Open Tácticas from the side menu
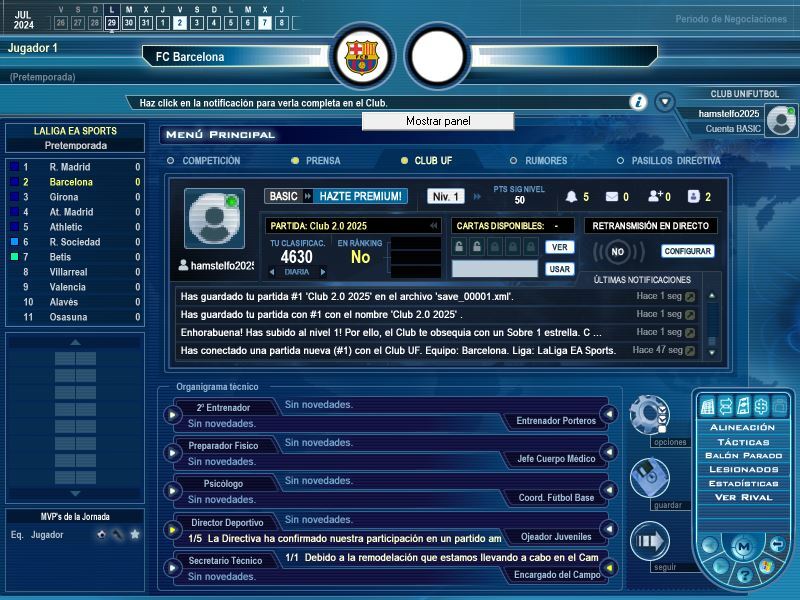The height and width of the screenshot is (600, 800). [742, 441]
